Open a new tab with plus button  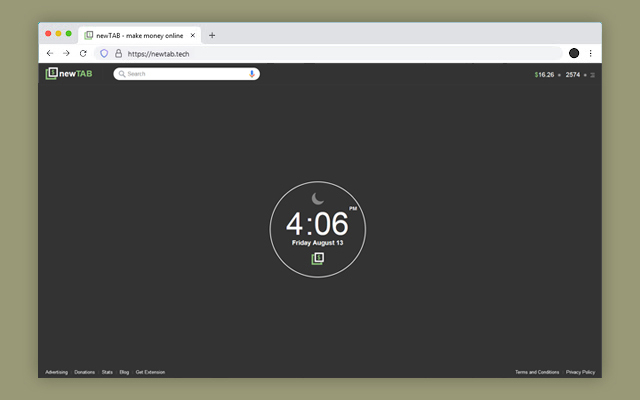pos(212,36)
